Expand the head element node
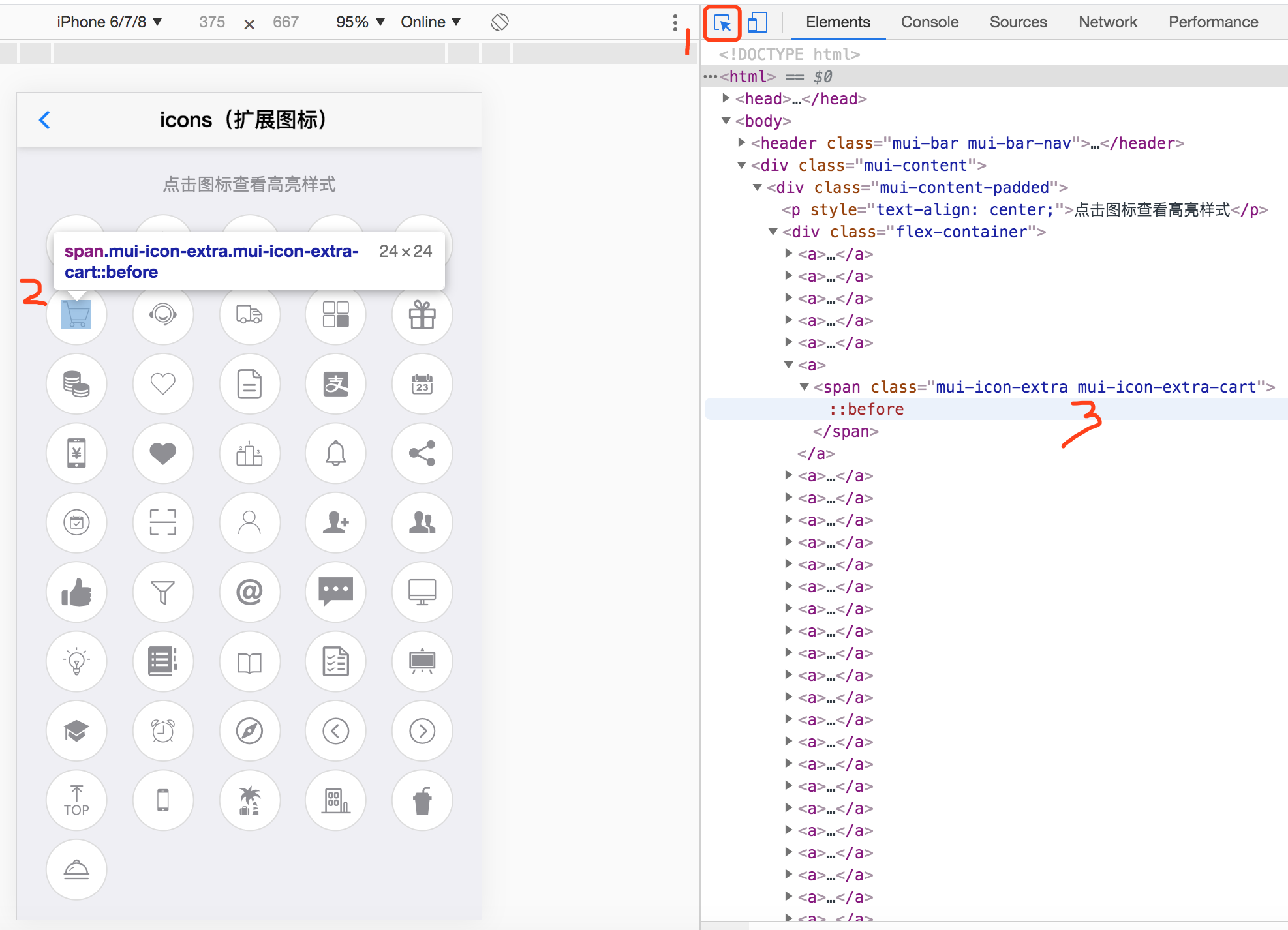1288x930 pixels. pos(726,98)
